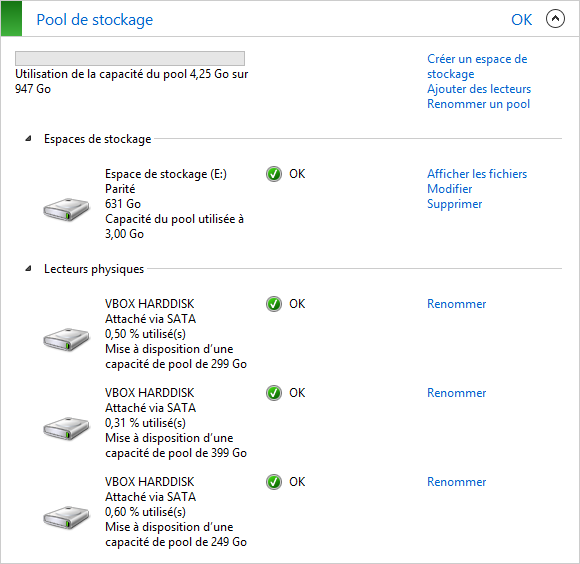This screenshot has height=564, width=580.
Task: Collapse the Pool de stockage chevron button
Action: coord(555,18)
